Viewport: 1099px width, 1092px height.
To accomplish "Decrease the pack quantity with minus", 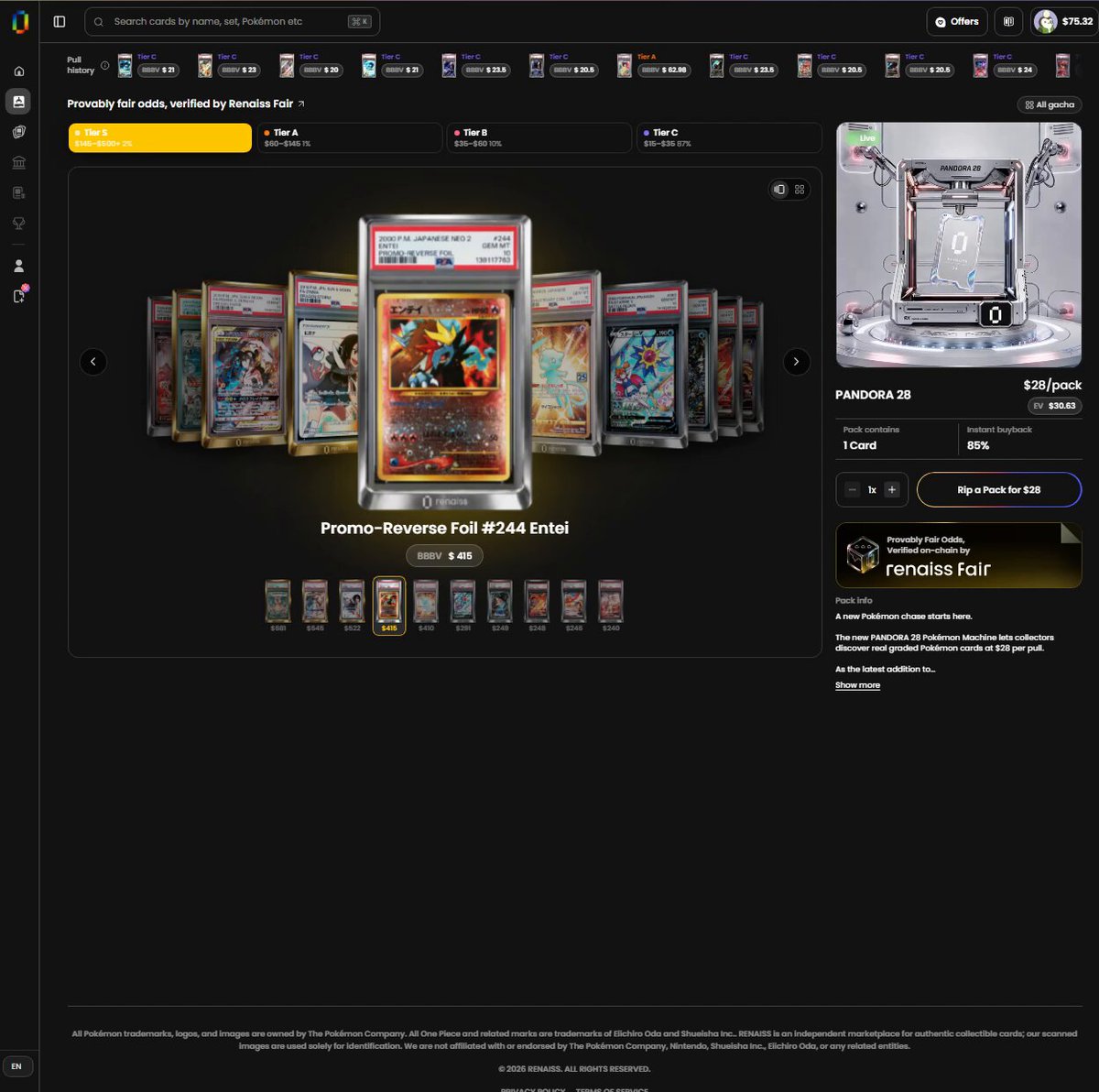I will 852,490.
